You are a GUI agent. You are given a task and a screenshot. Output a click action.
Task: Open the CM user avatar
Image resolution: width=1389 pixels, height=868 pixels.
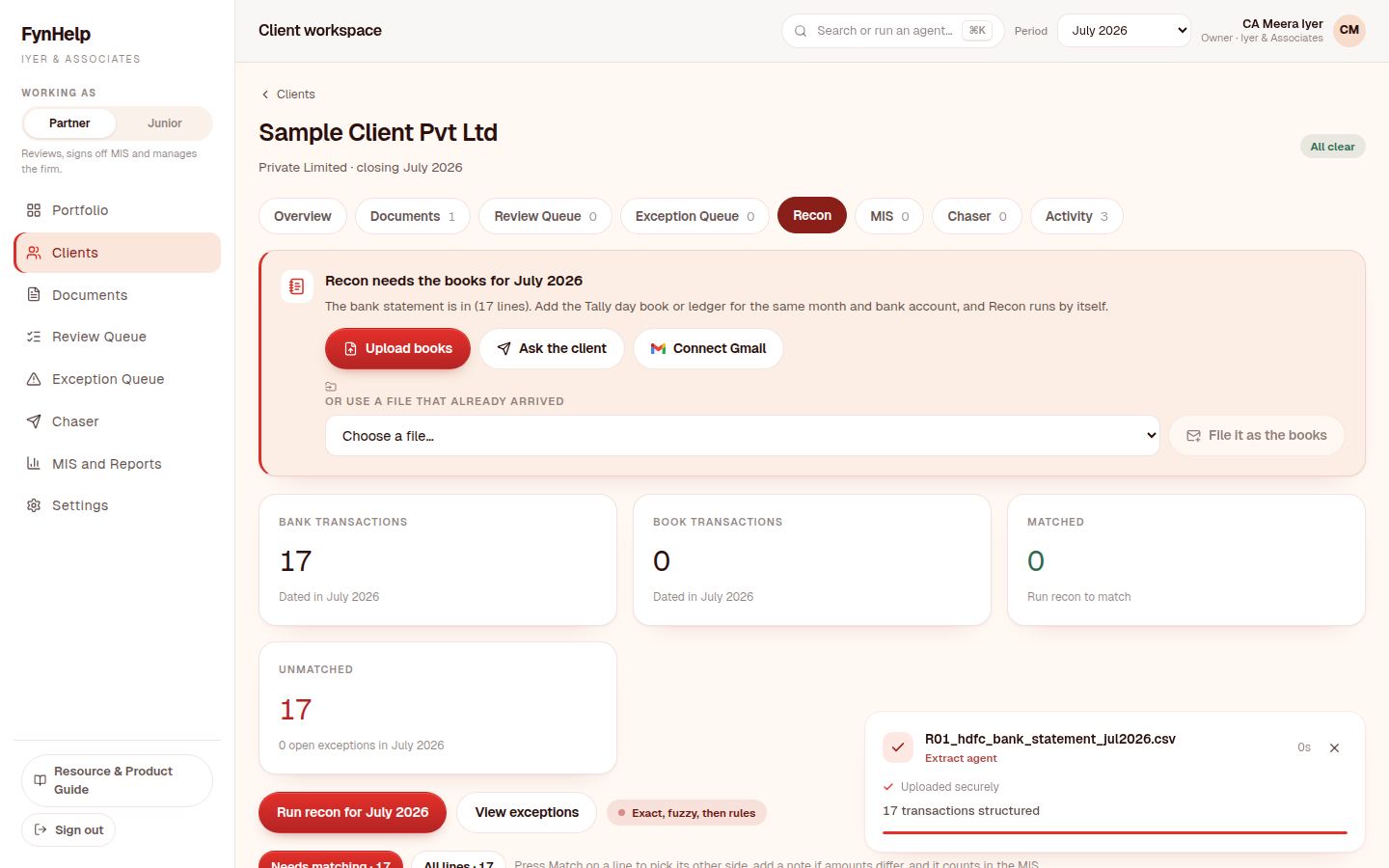point(1349,30)
